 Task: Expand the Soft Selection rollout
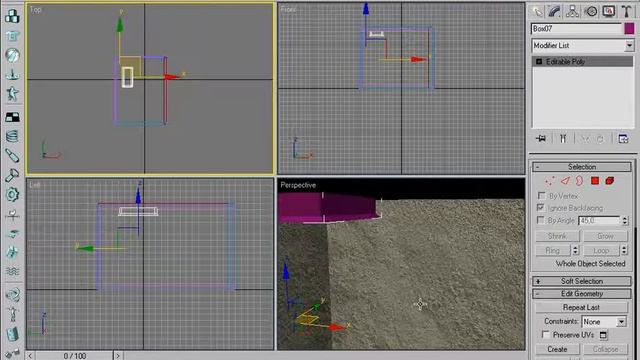[582, 281]
